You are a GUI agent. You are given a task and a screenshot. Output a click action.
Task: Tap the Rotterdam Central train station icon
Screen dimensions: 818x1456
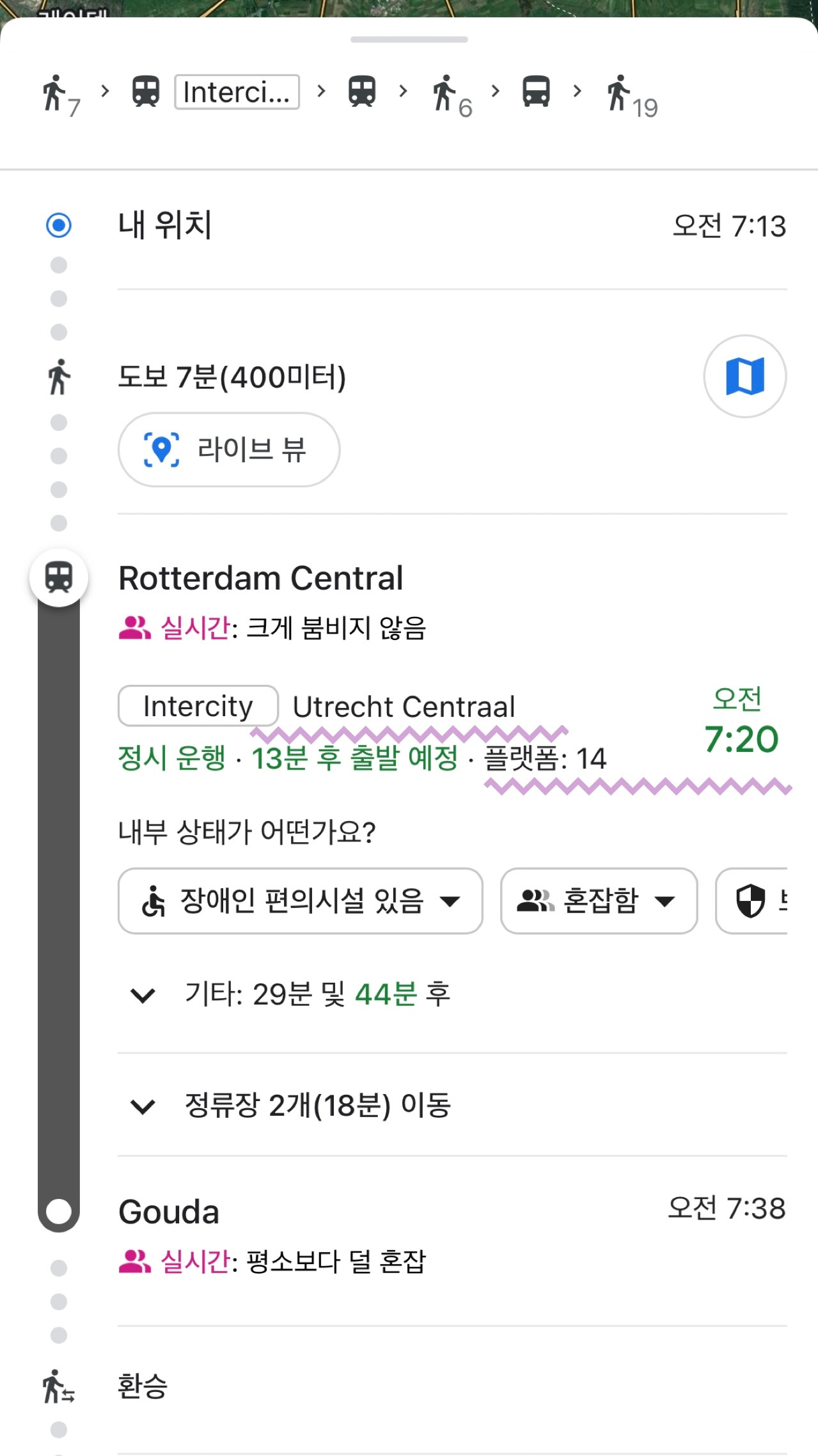[x=59, y=578]
